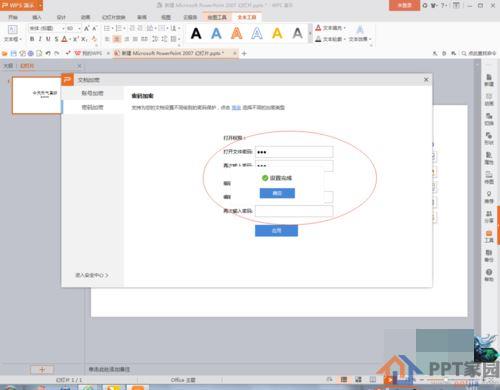Click the New icon in right sidebar
The height and width of the screenshot is (390, 500).
(489, 80)
